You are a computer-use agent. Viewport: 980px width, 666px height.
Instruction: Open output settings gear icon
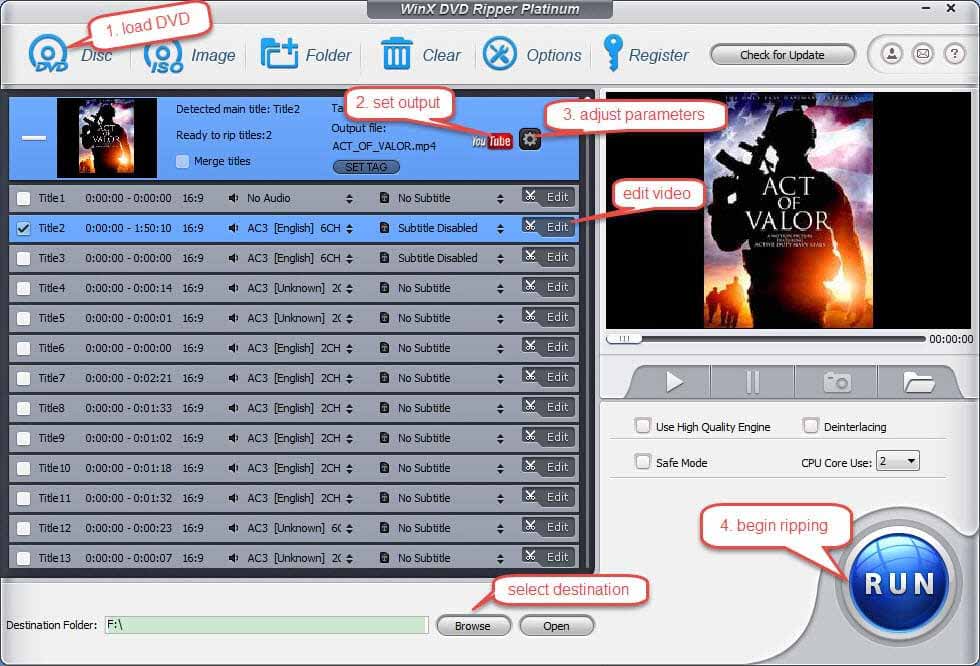tap(530, 140)
